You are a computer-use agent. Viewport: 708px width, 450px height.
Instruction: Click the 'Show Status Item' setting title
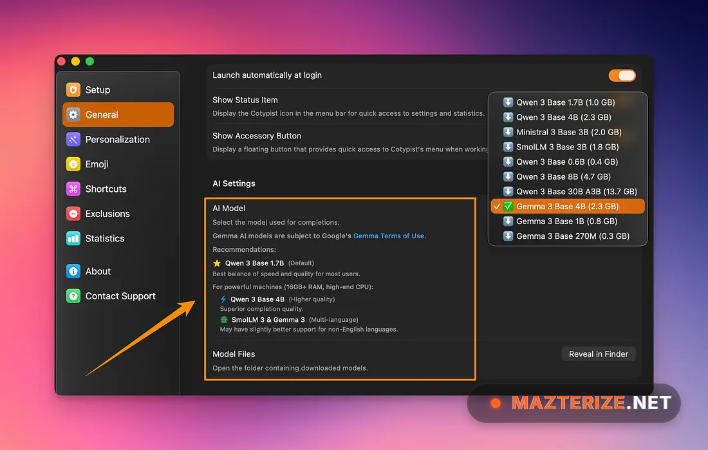tap(245, 100)
